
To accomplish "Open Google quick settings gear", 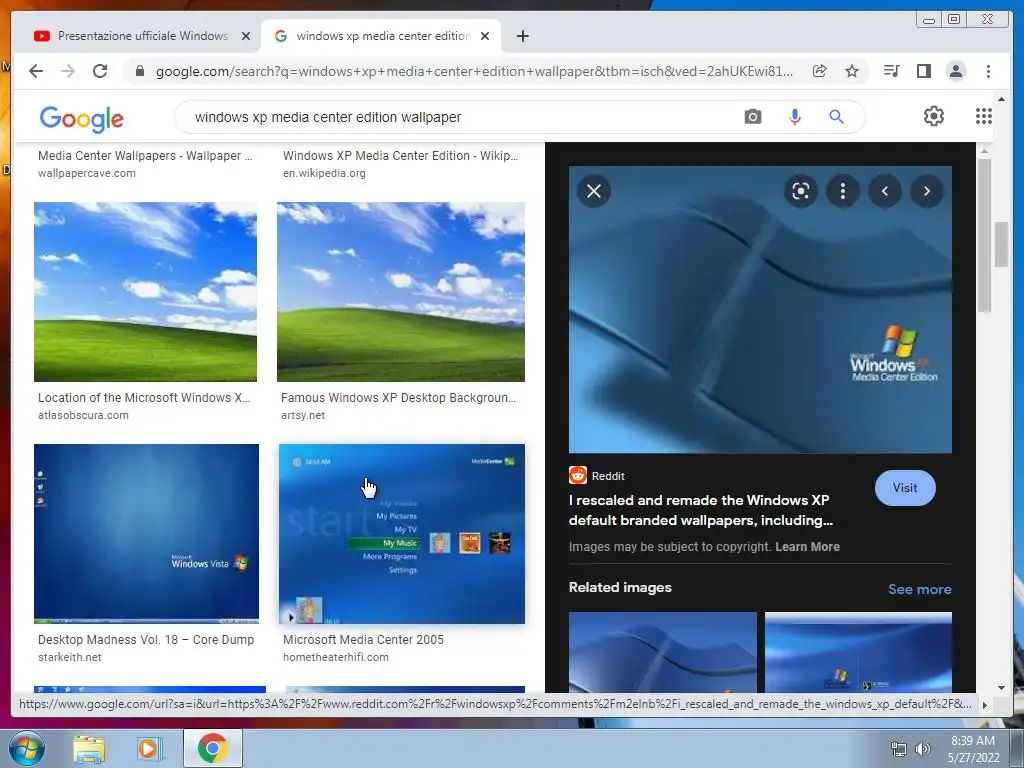I will click(x=934, y=116).
